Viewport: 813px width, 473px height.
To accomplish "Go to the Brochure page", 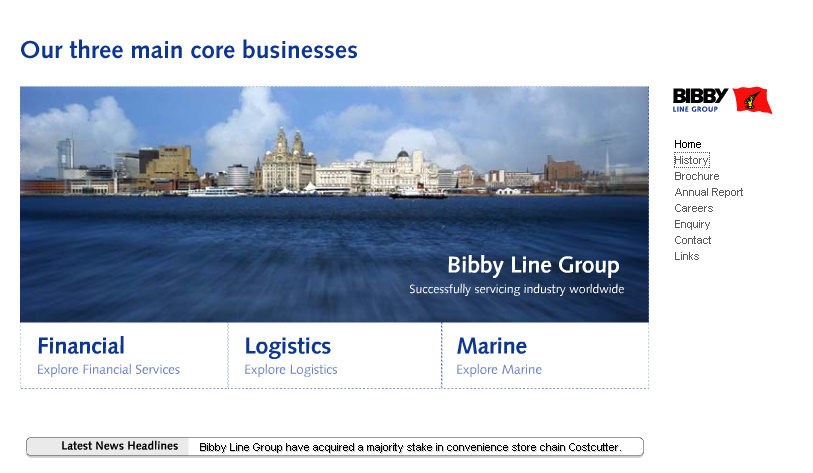I will (x=696, y=176).
